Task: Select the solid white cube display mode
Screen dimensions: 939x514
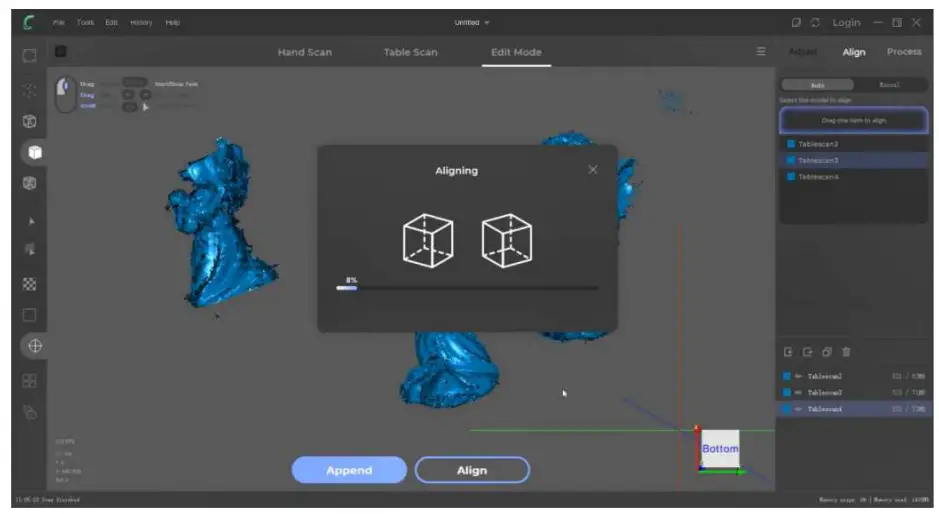Action: tap(35, 152)
